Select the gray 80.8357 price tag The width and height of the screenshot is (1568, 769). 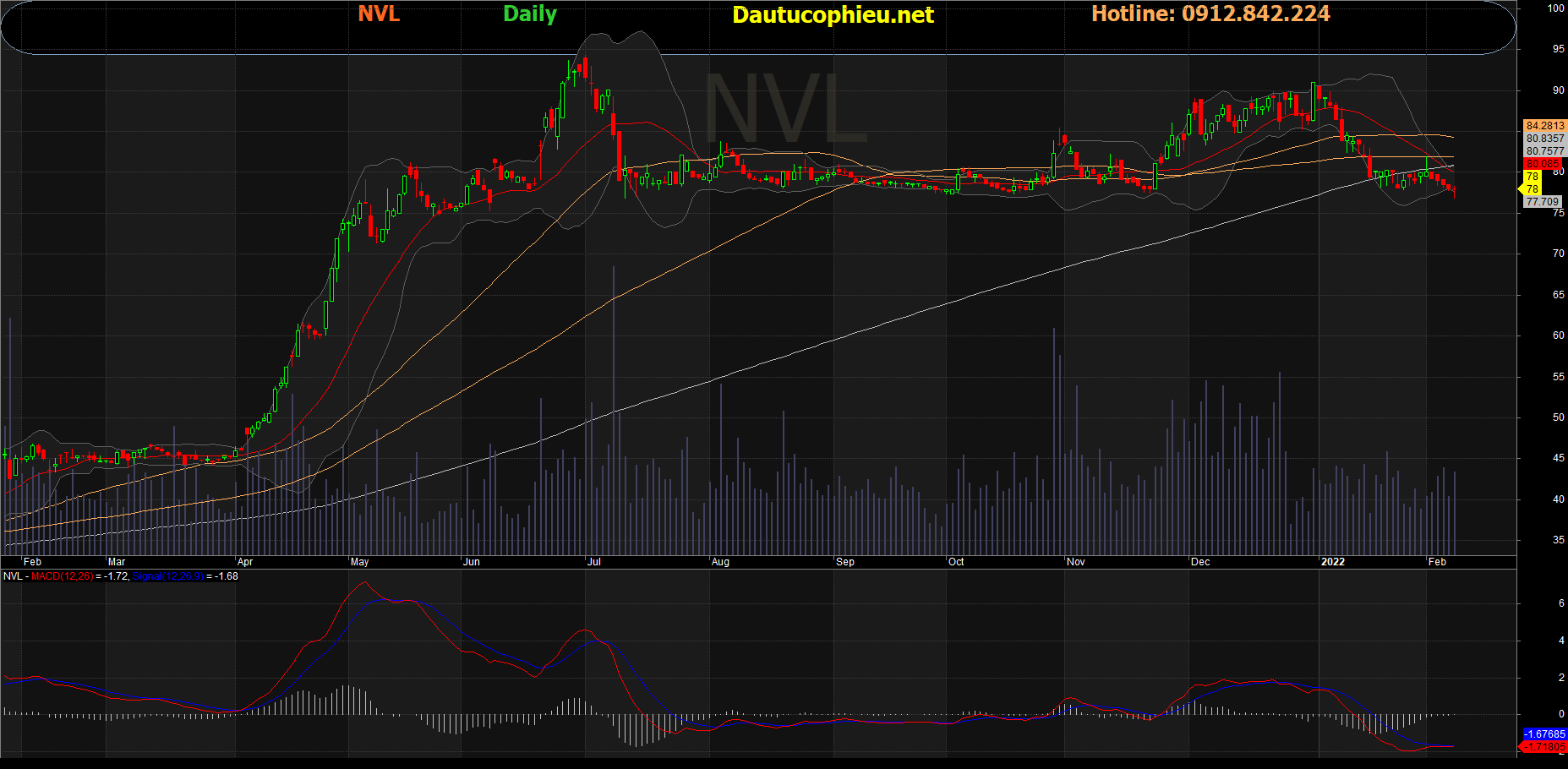point(1544,139)
